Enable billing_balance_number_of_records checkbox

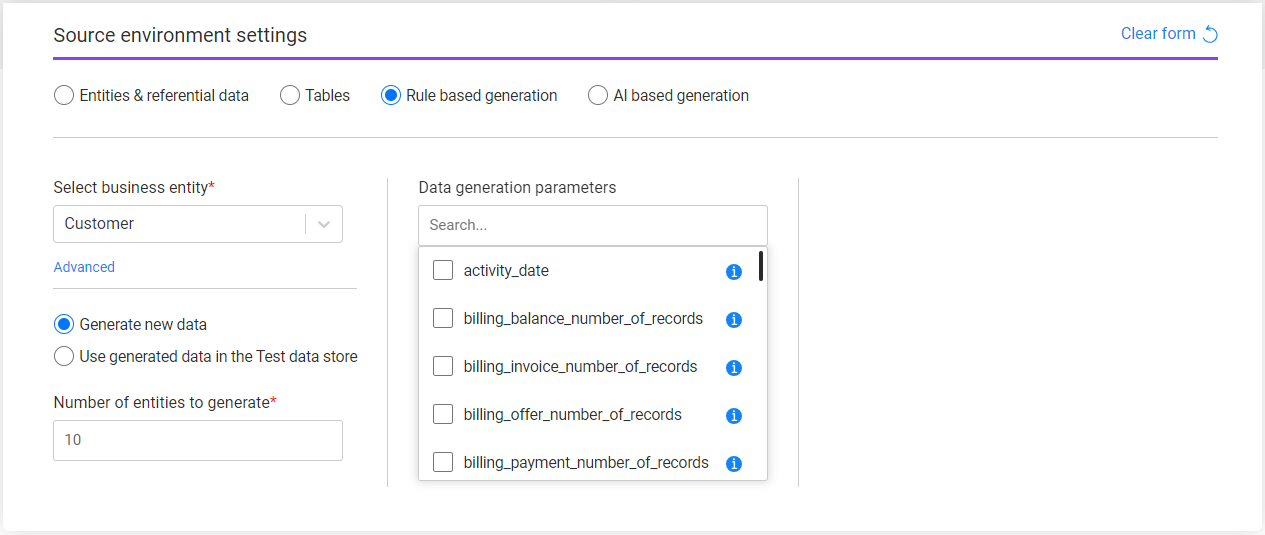(443, 319)
